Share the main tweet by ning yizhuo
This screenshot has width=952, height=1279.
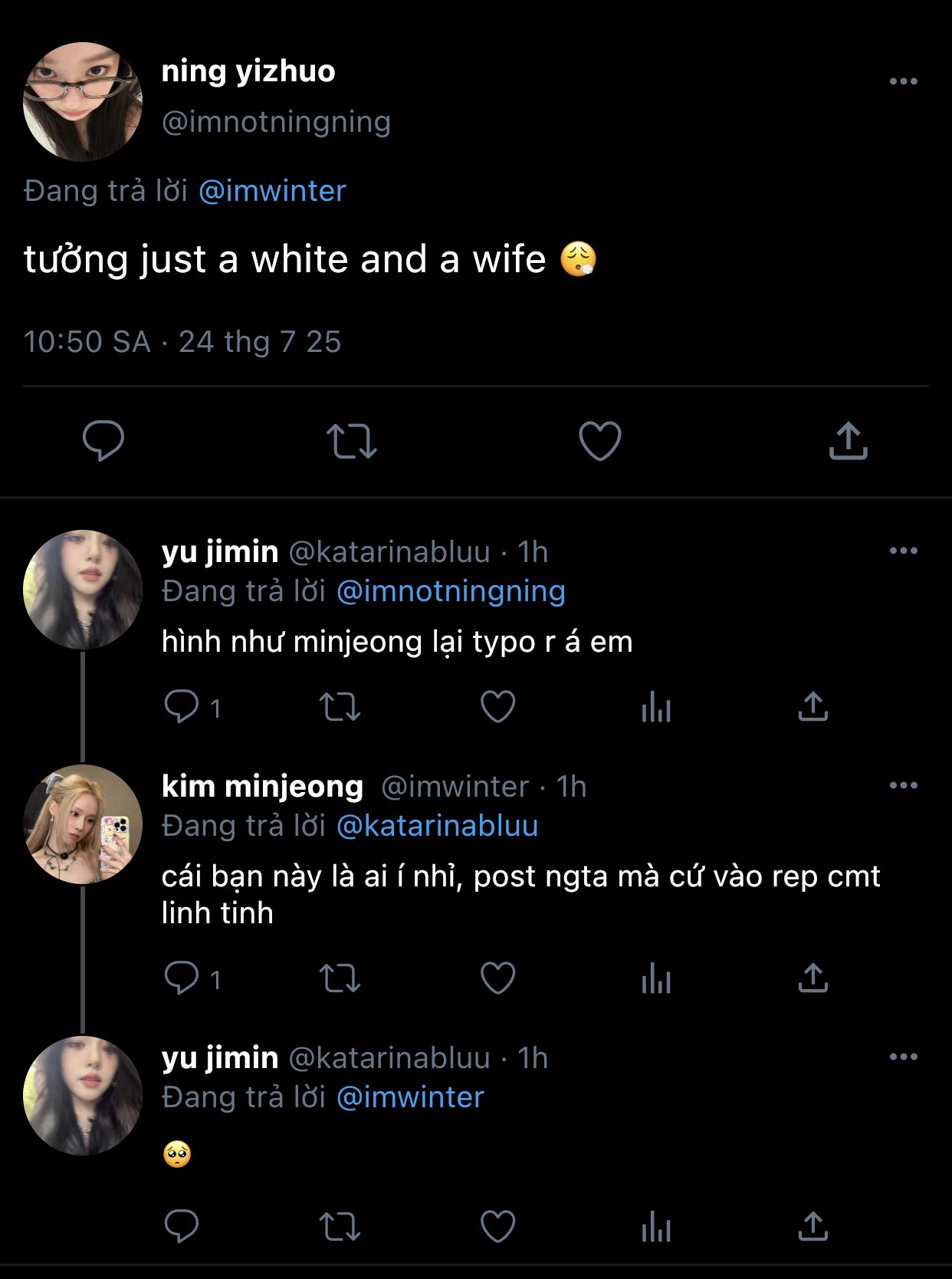coord(848,441)
